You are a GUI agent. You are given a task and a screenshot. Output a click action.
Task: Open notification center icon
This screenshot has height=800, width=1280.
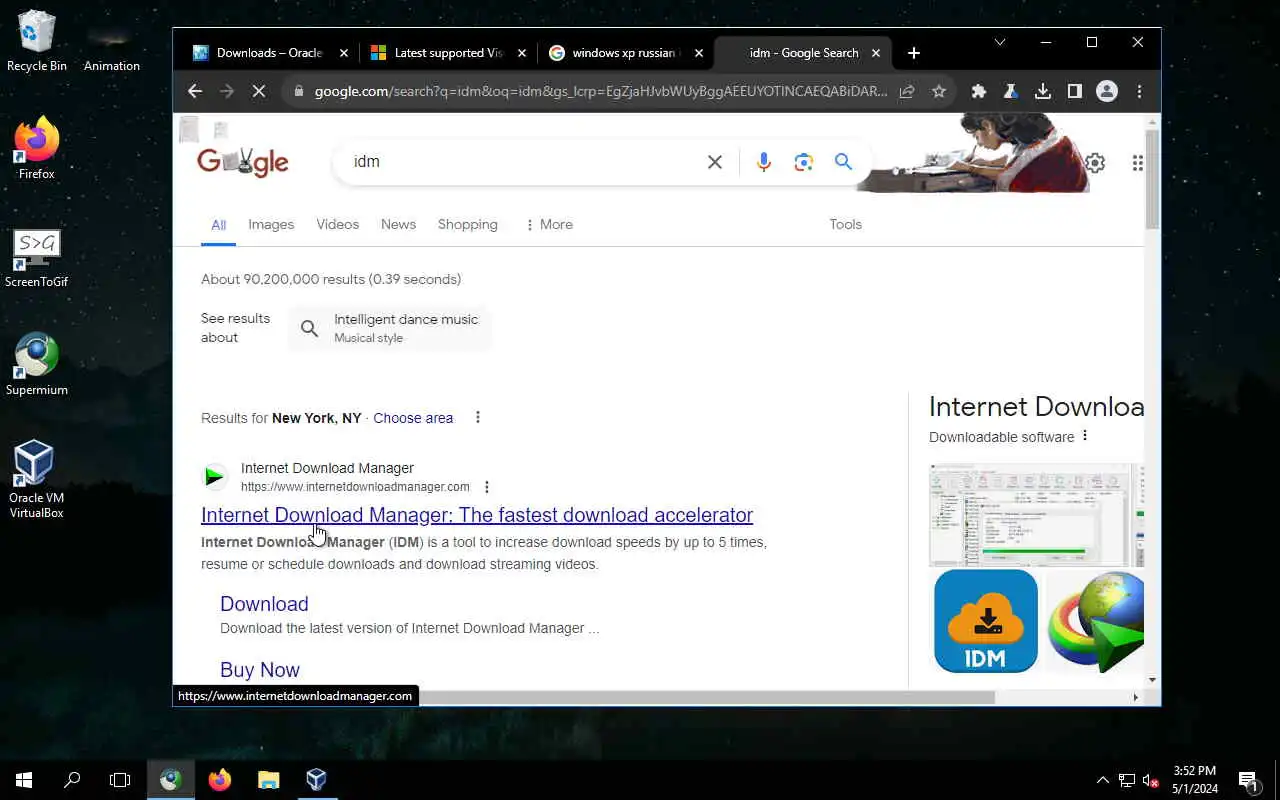[1248, 780]
